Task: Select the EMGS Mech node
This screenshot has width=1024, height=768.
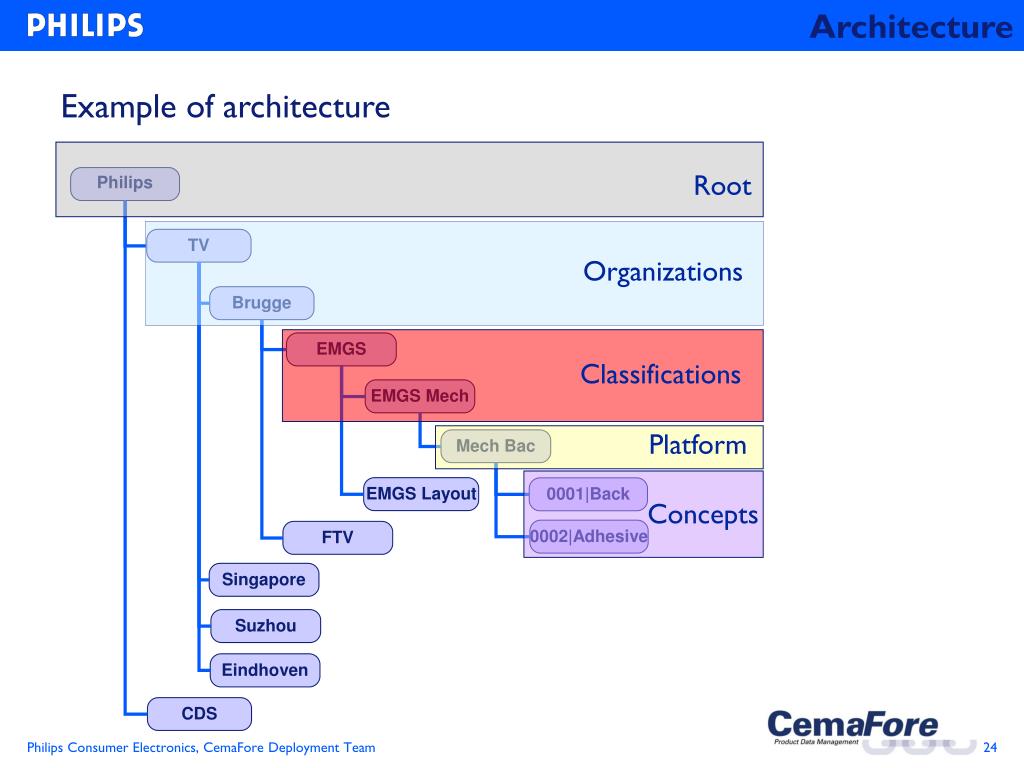Action: 419,396
